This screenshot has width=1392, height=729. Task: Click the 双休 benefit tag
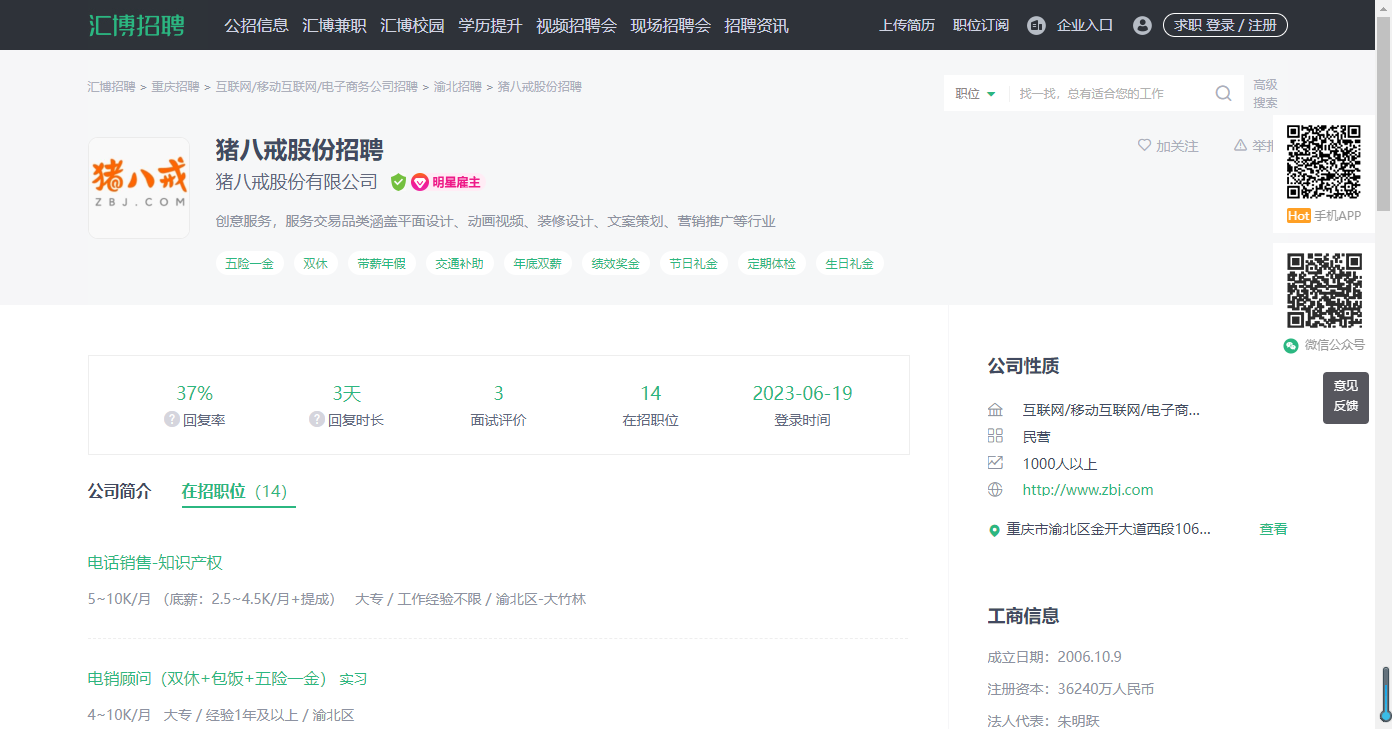[316, 264]
